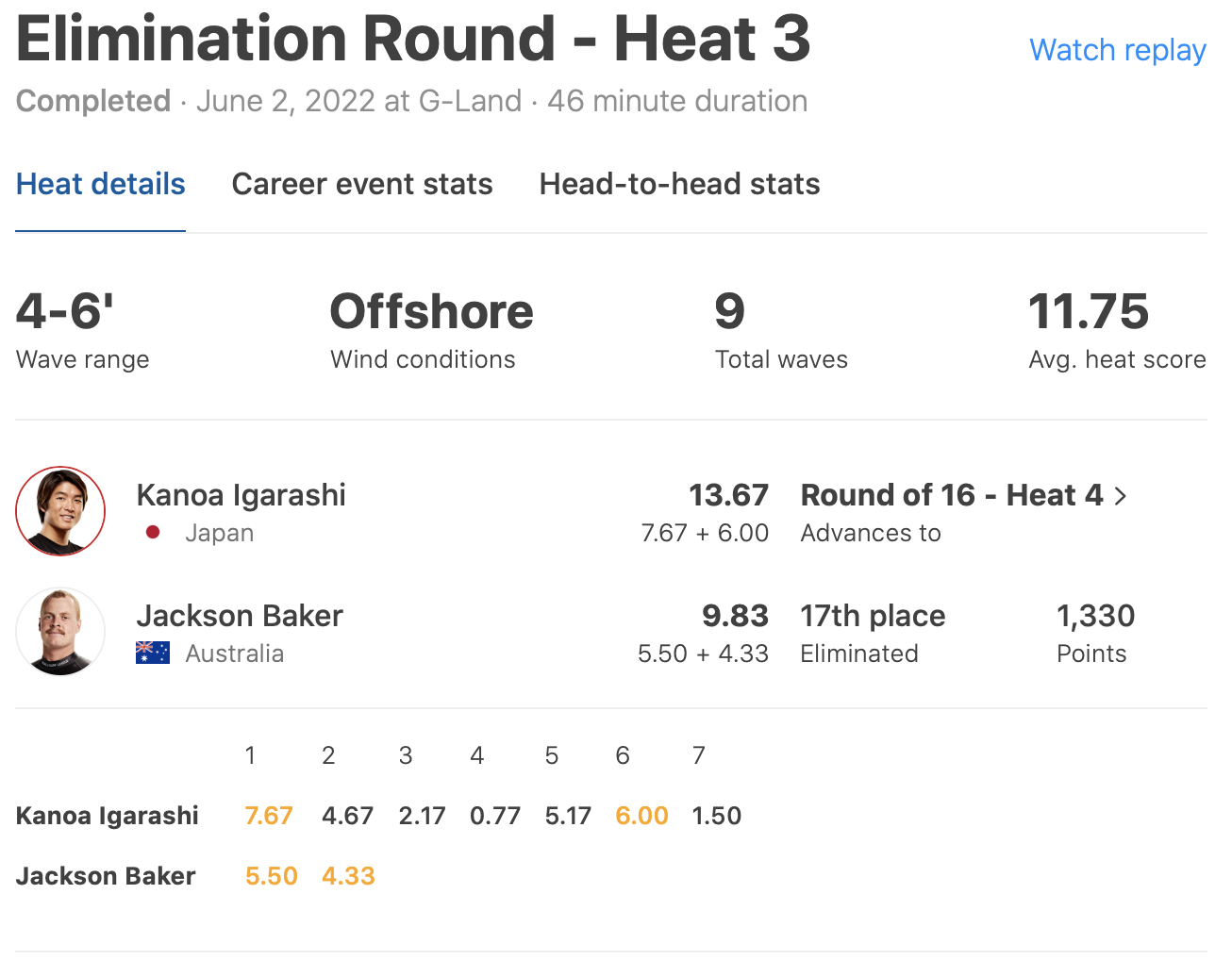Select Igarashi's 7.67 wave score
This screenshot has width=1232, height=960.
tap(269, 816)
